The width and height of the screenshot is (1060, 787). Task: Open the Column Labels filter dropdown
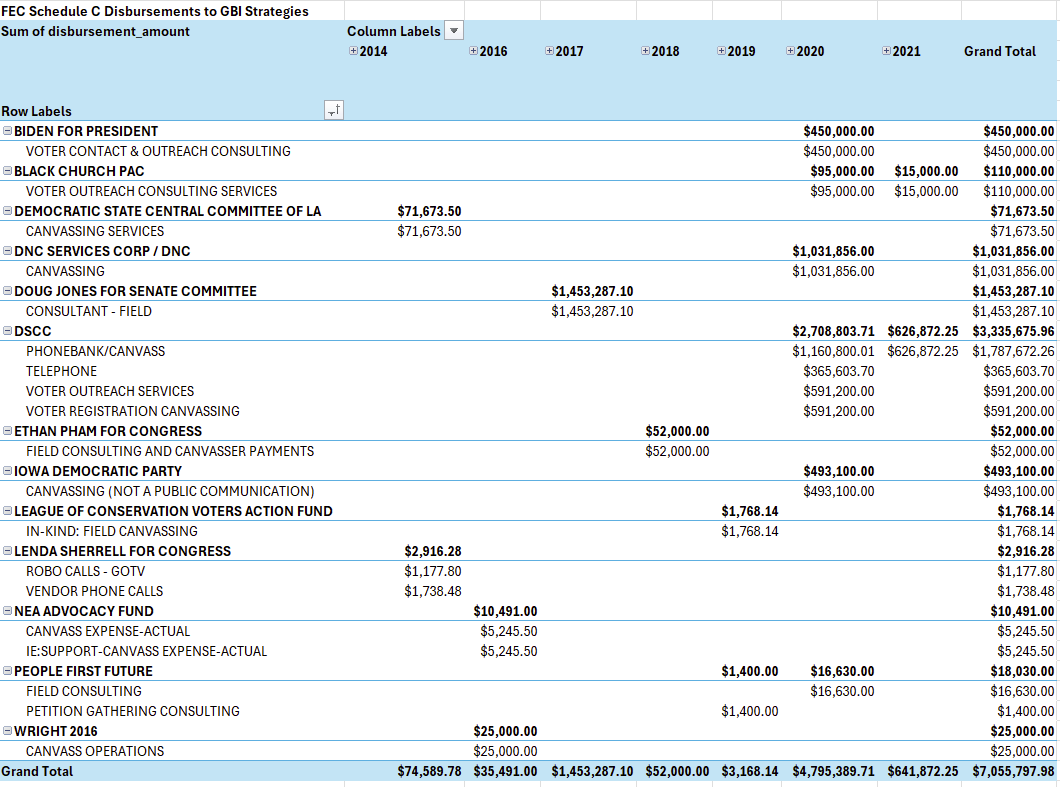click(454, 31)
